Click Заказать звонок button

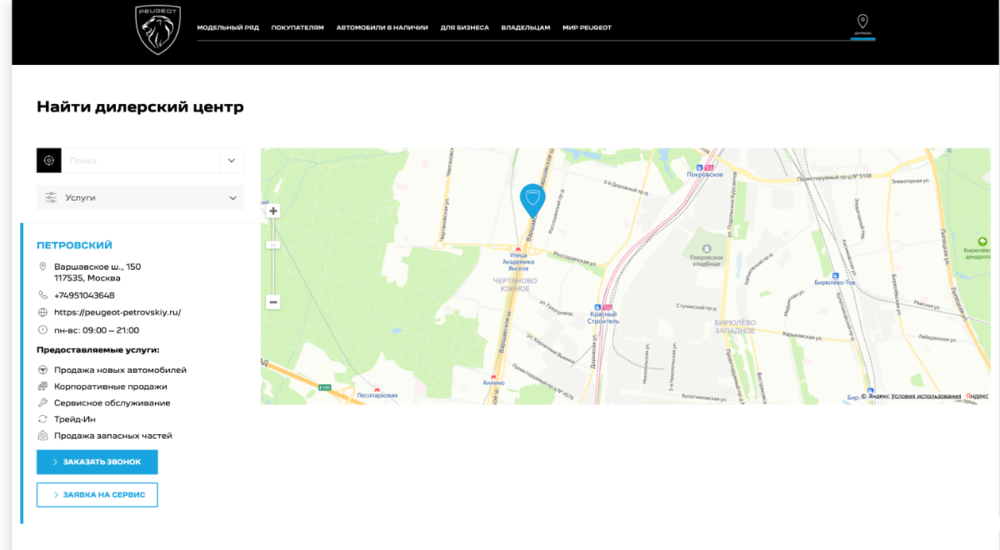[97, 462]
